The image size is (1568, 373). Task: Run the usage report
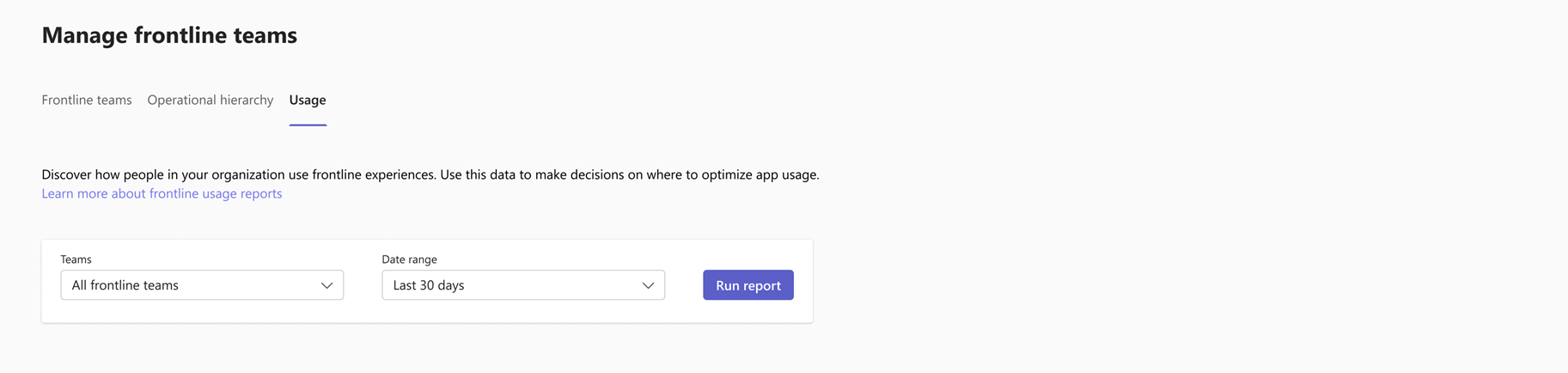pyautogui.click(x=748, y=285)
